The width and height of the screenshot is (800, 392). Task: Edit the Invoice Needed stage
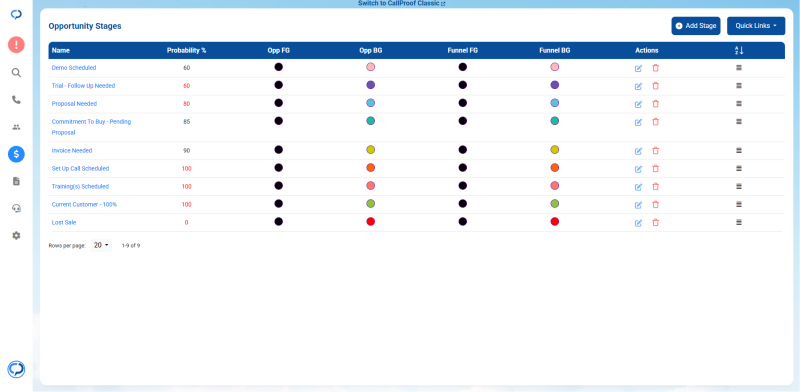638,151
